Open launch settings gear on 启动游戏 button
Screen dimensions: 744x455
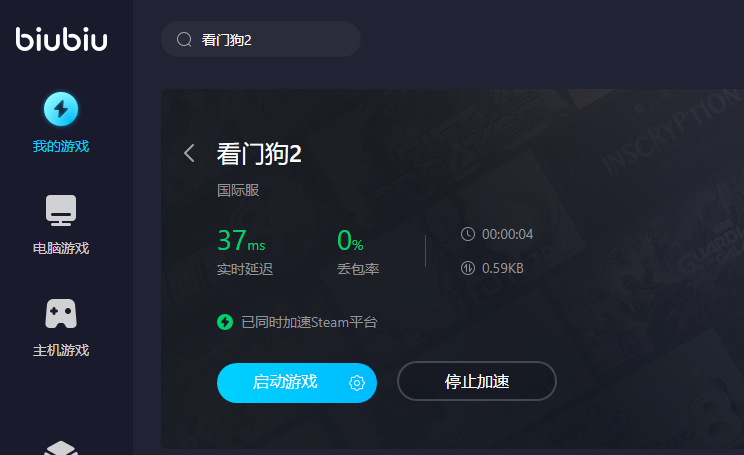coord(357,383)
